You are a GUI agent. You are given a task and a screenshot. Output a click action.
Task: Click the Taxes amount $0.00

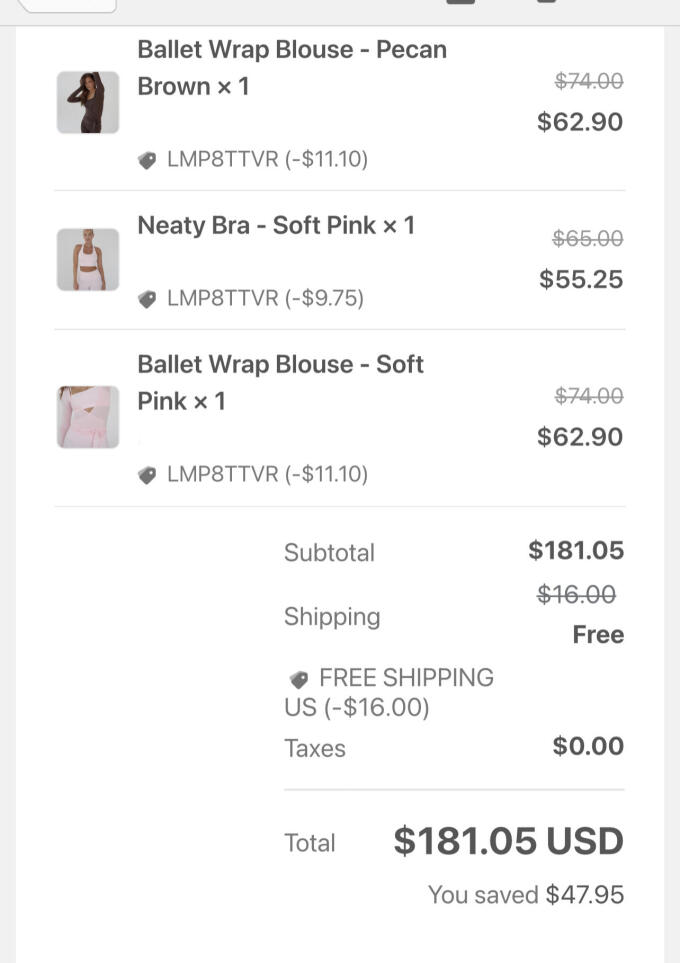pyautogui.click(x=587, y=746)
